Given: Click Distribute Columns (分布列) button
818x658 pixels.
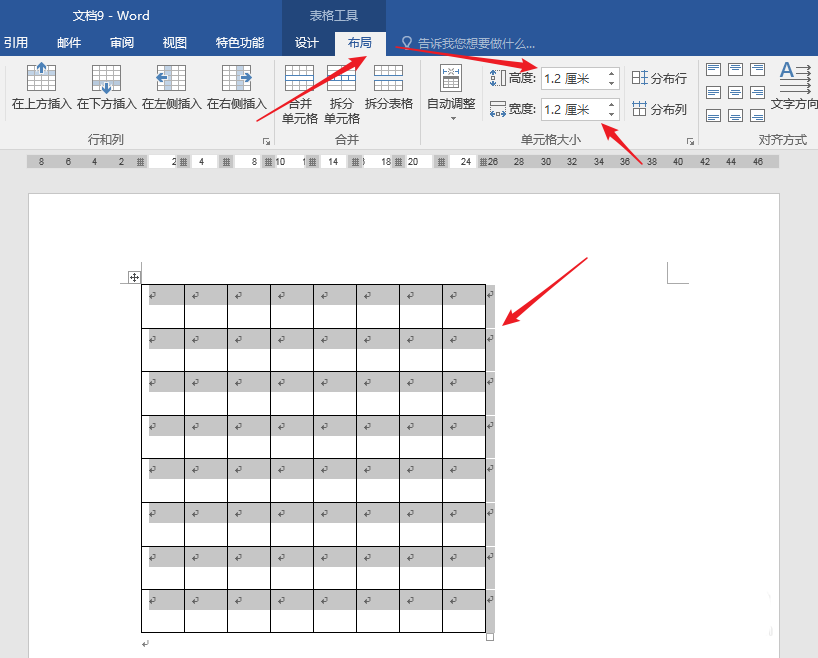Looking at the screenshot, I should (x=659, y=109).
